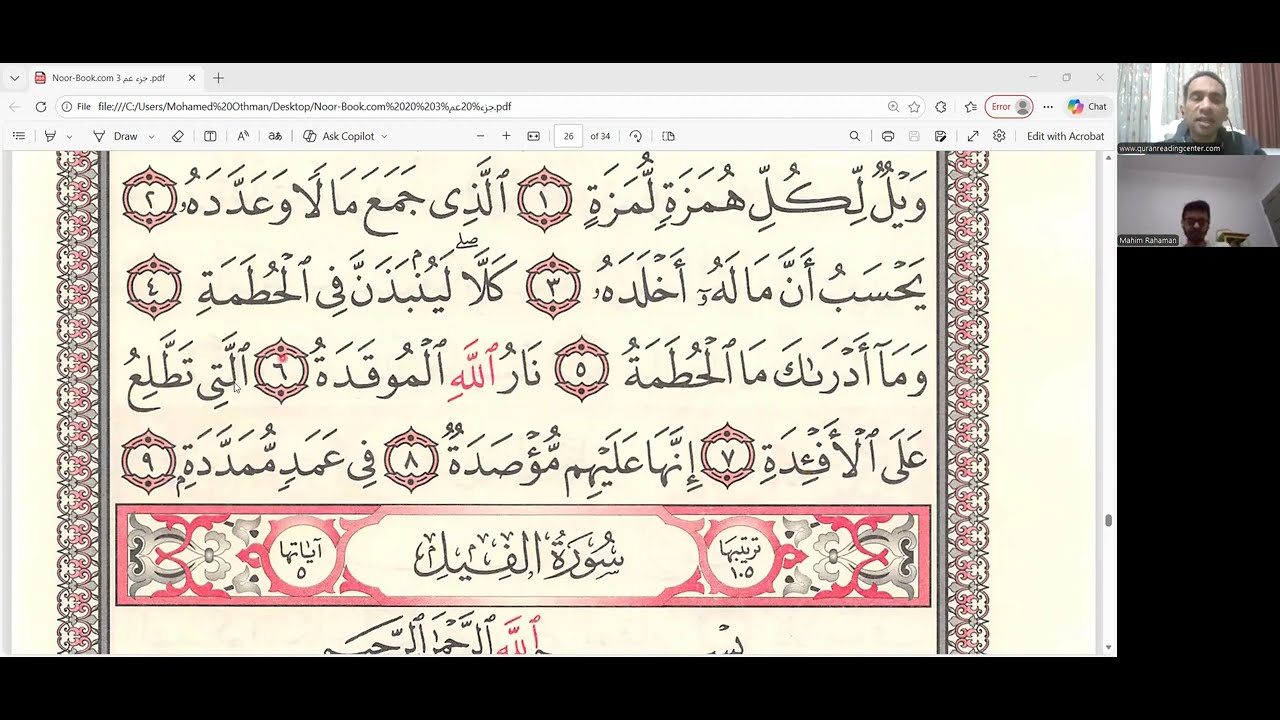This screenshot has width=1280, height=720.
Task: Expand Ask Copilot options arrow
Action: coord(384,136)
